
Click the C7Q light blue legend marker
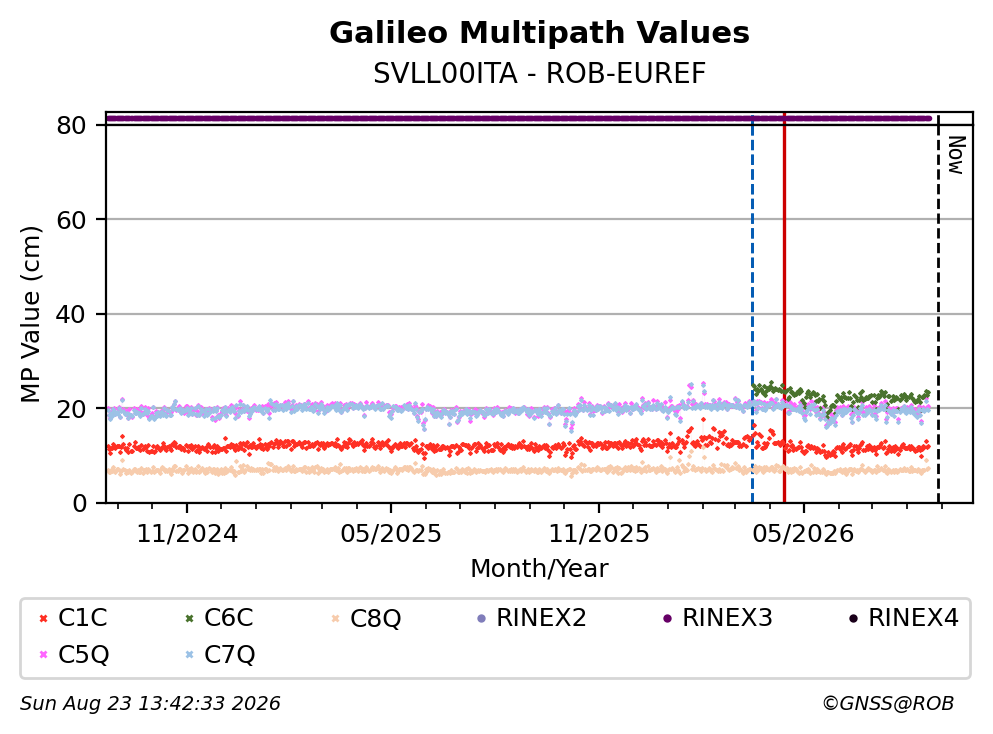tap(189, 655)
